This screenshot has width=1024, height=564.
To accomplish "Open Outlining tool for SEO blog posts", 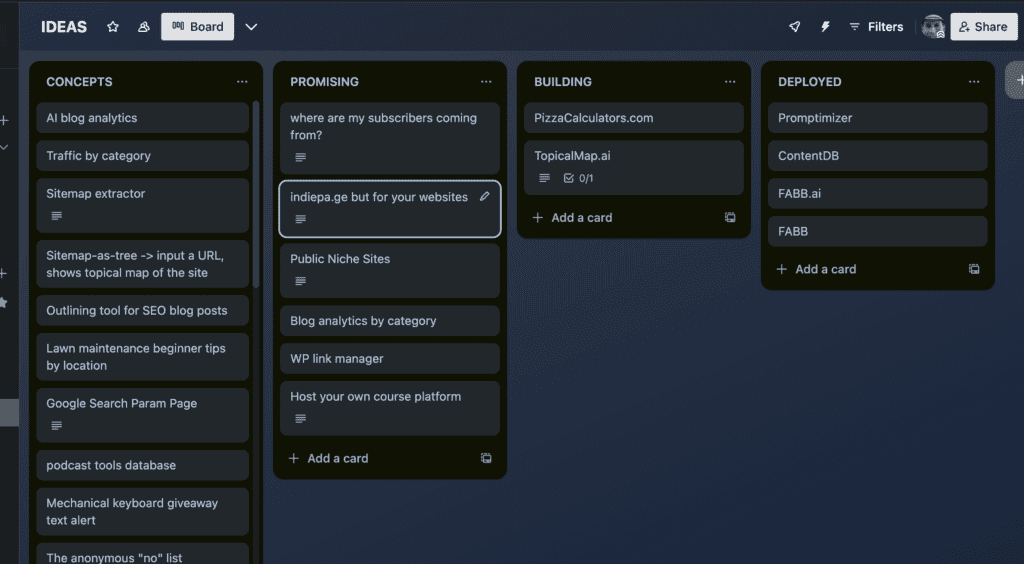I will [142, 311].
